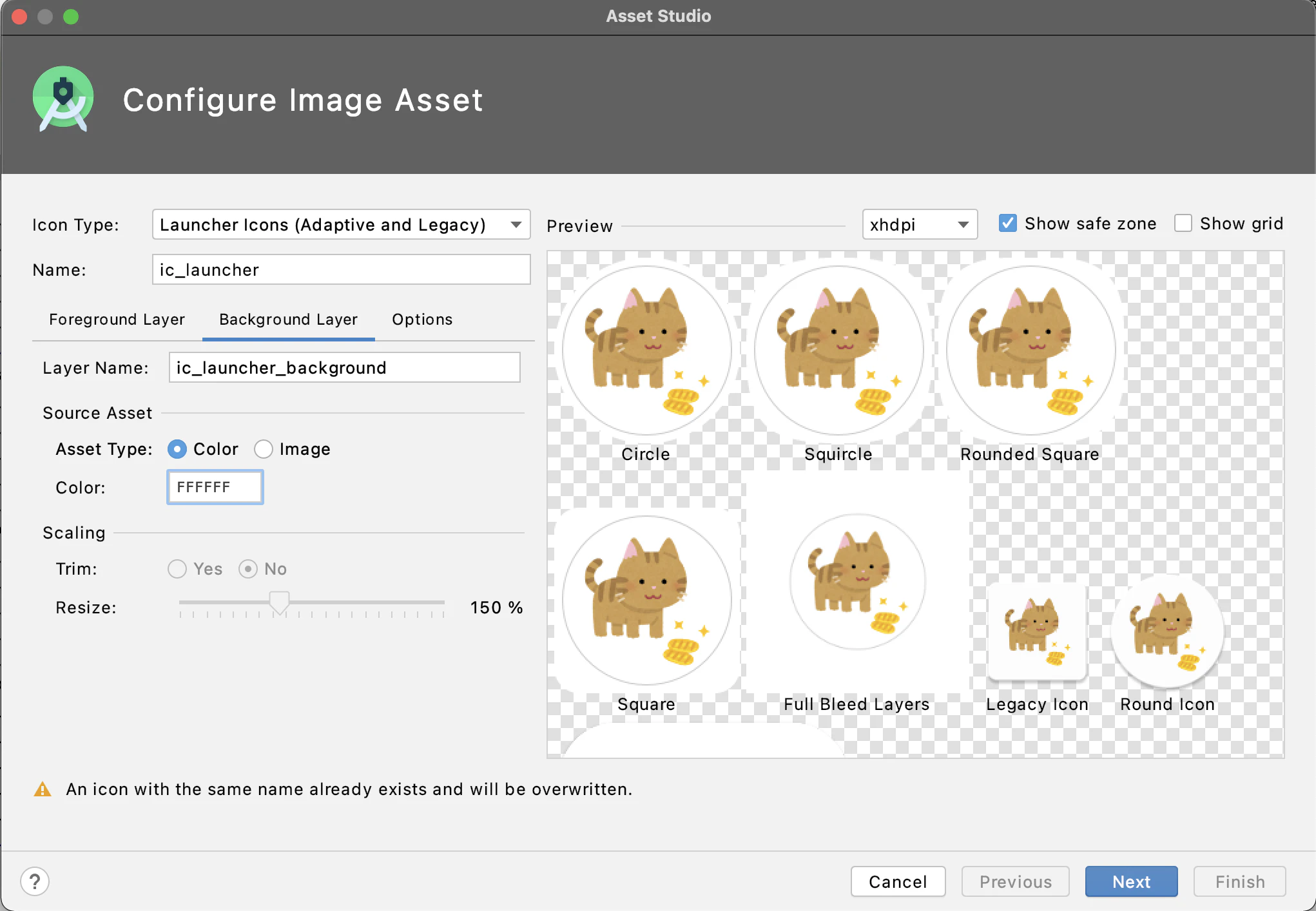Click the Android Studio logo icon

63,99
